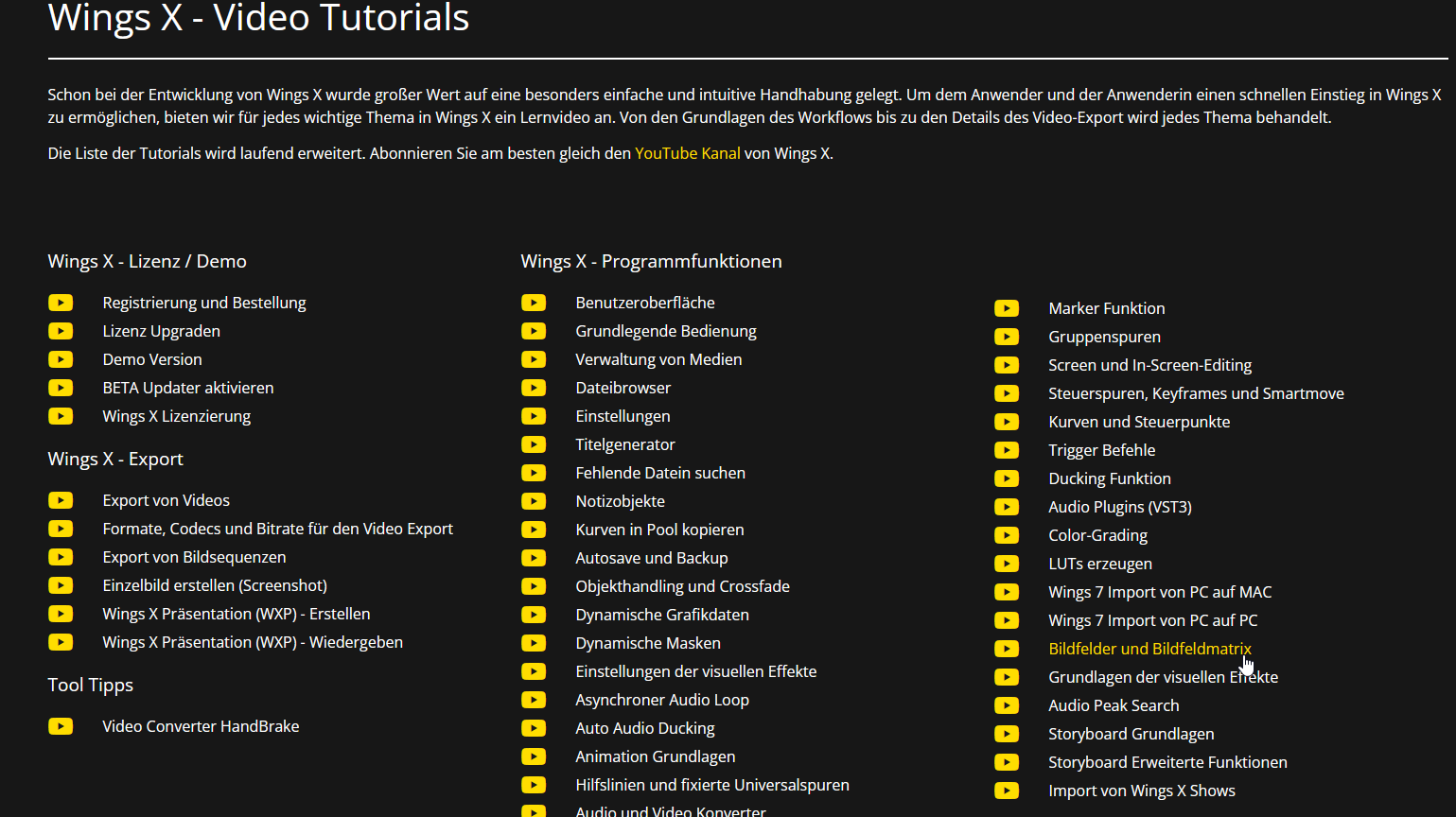Click the YouTube icon beside Color-Grading
Image resolution: width=1456 pixels, height=817 pixels.
pos(1007,535)
